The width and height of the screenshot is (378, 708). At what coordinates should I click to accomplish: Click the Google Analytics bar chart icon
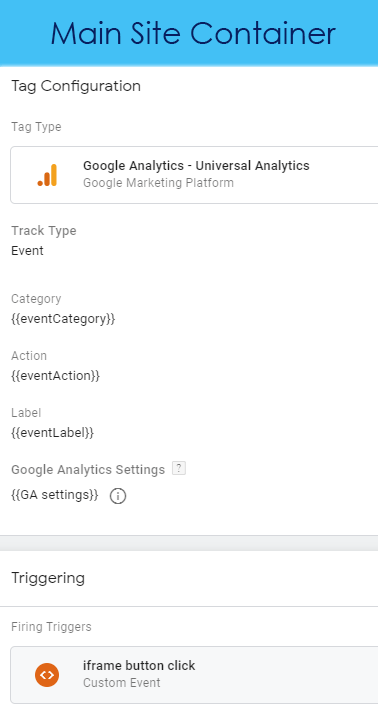(x=47, y=175)
